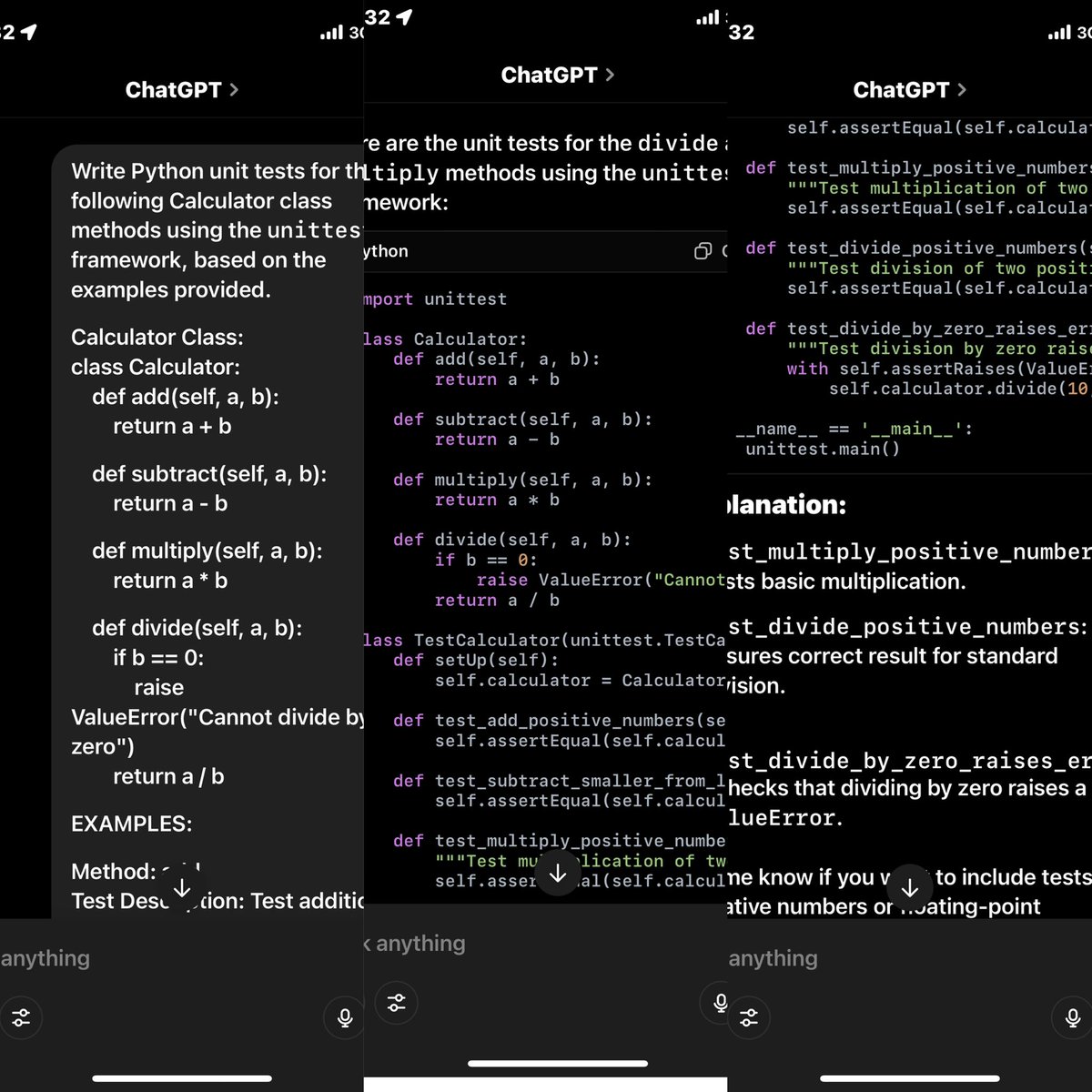Tap the 'planation:' heading in right screenshot

click(x=787, y=505)
